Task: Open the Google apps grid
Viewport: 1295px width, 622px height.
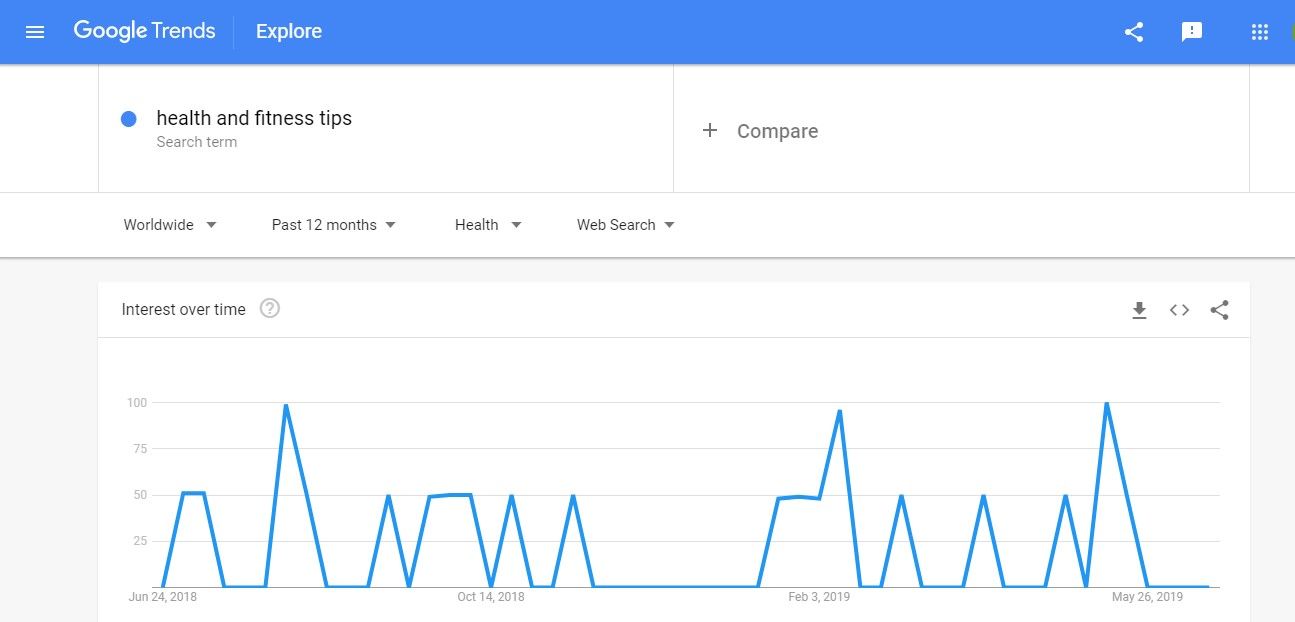Action: click(x=1260, y=32)
